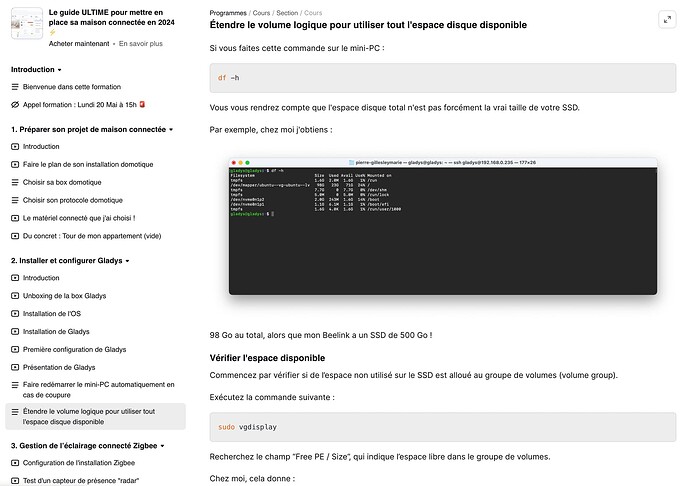690x486 pixels.
Task: Click video icon beside Faire le plan
Action: [x=15, y=165]
